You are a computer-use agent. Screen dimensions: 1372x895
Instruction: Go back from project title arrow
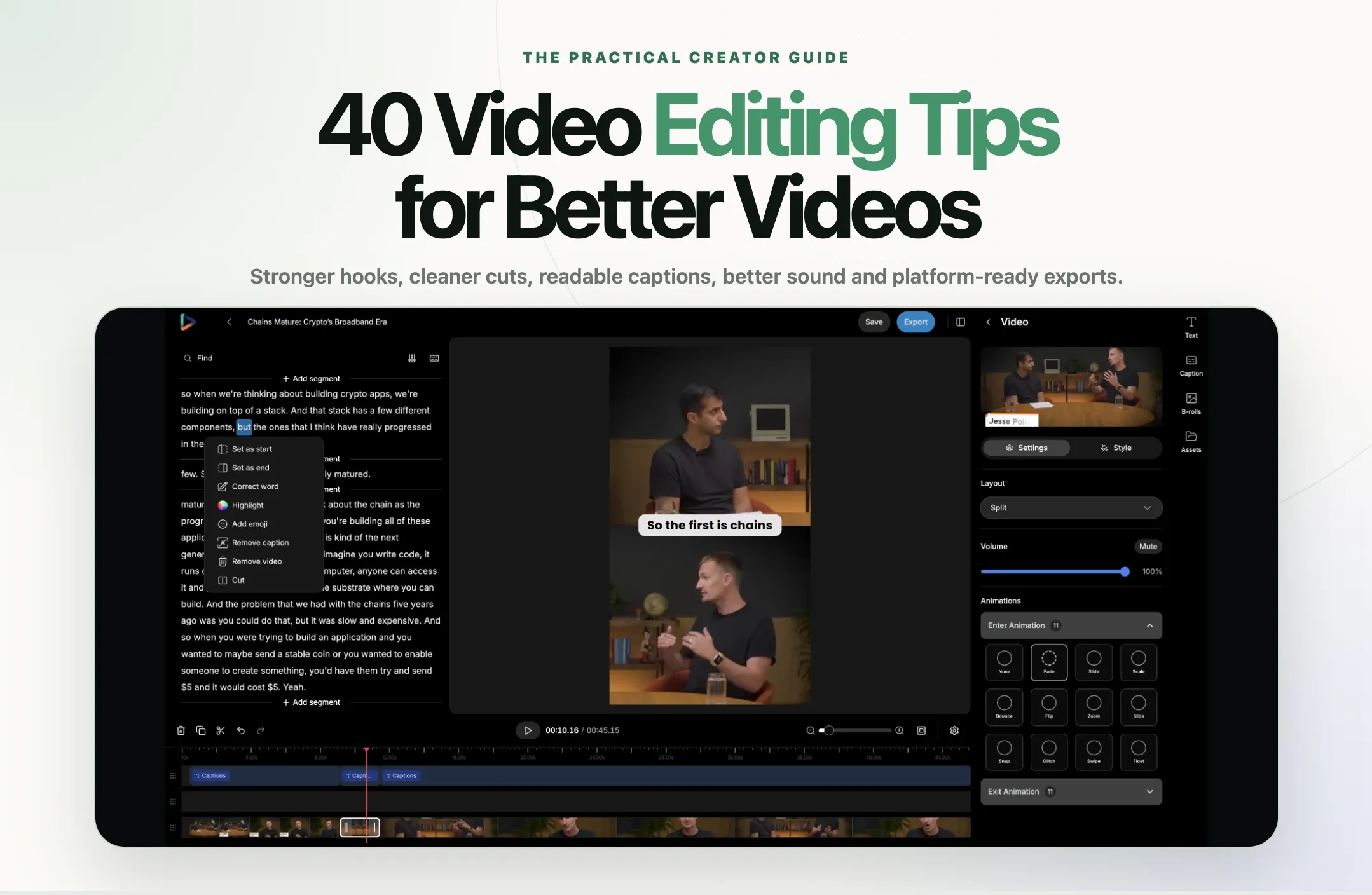pyautogui.click(x=229, y=322)
